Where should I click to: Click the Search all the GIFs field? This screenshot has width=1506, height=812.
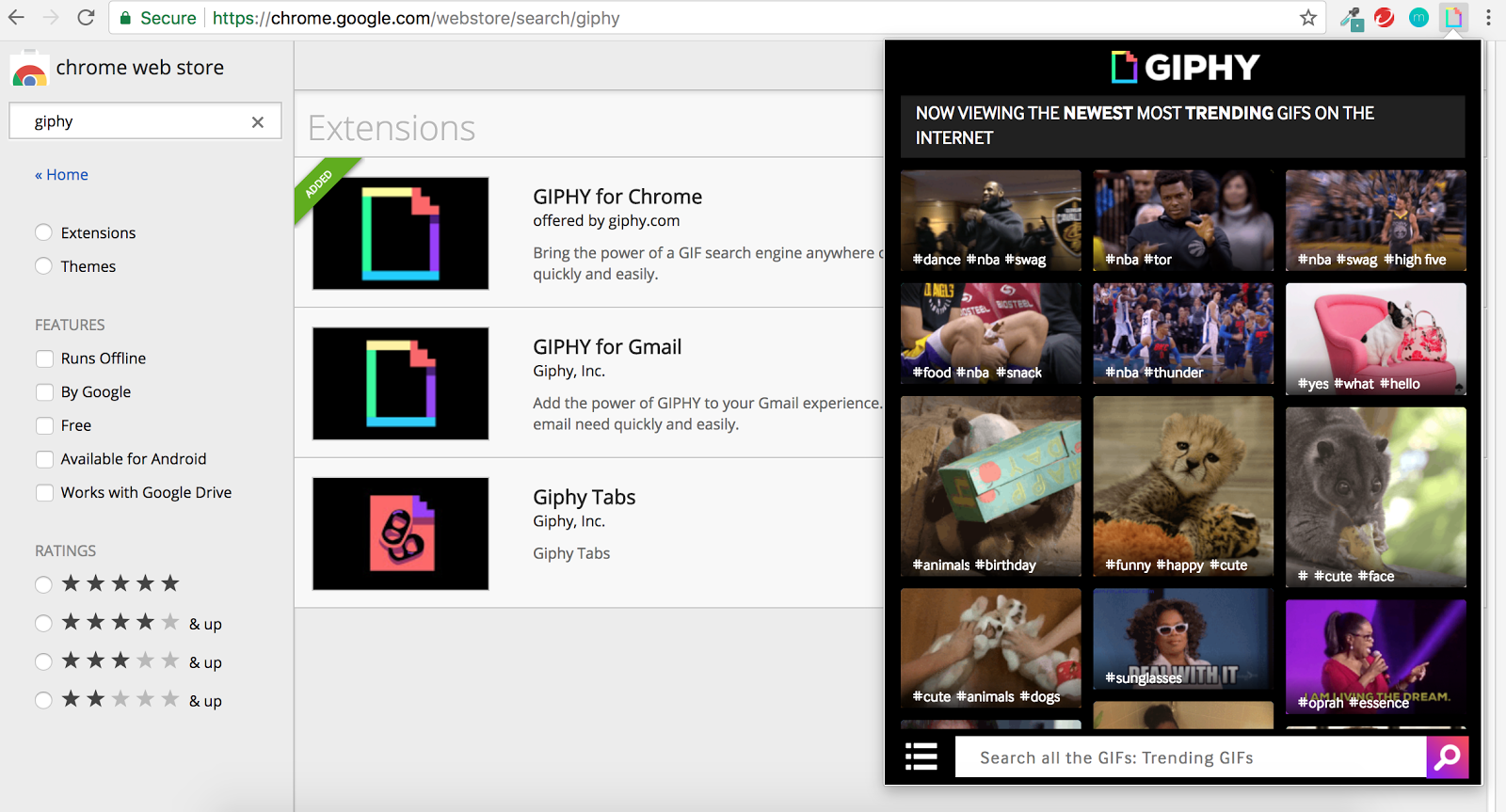point(1191,757)
